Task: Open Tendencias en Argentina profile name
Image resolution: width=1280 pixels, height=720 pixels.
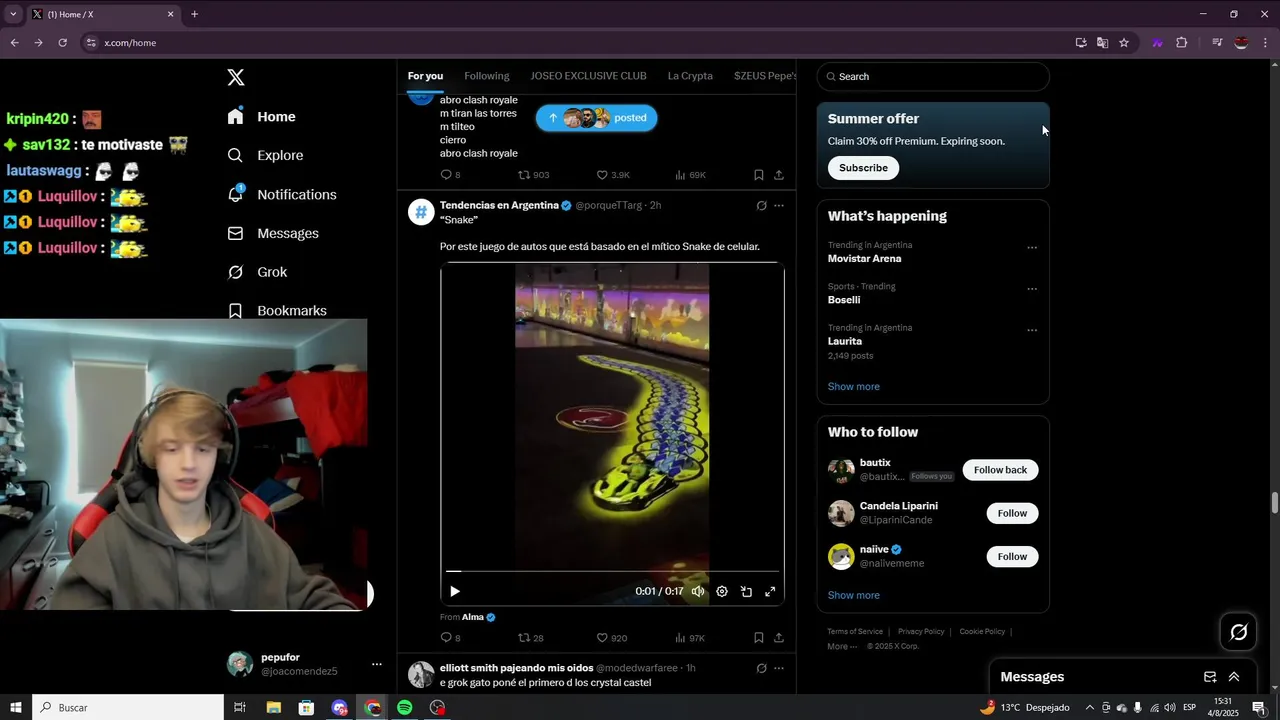Action: (x=499, y=205)
